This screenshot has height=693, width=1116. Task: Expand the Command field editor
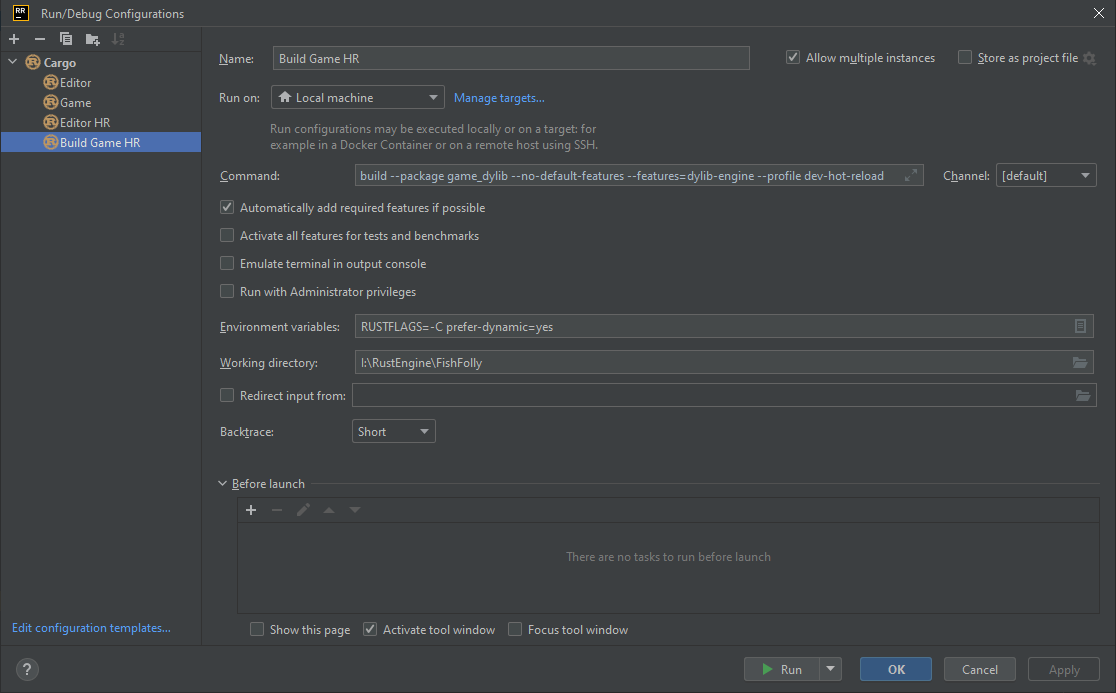pos(910,176)
